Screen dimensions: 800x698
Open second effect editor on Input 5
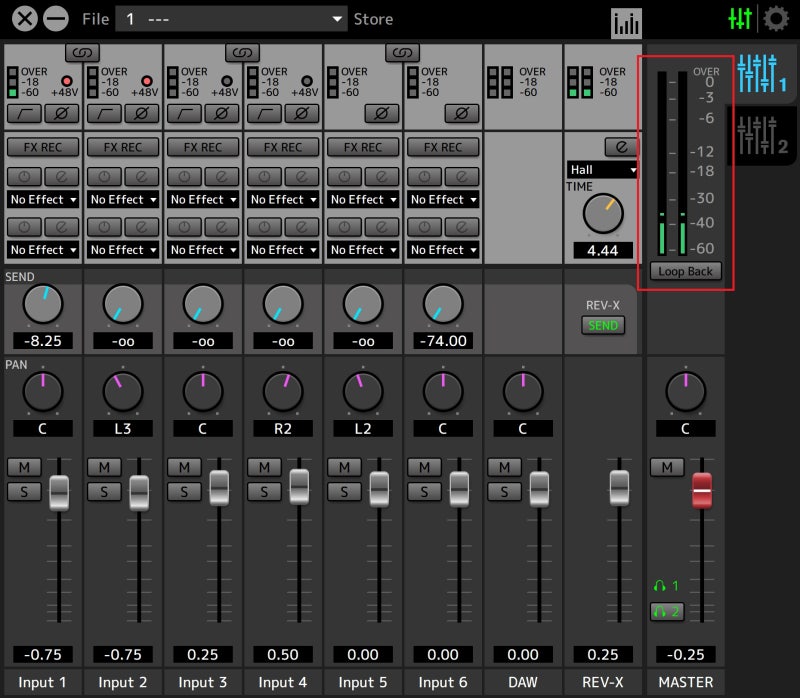(382, 227)
